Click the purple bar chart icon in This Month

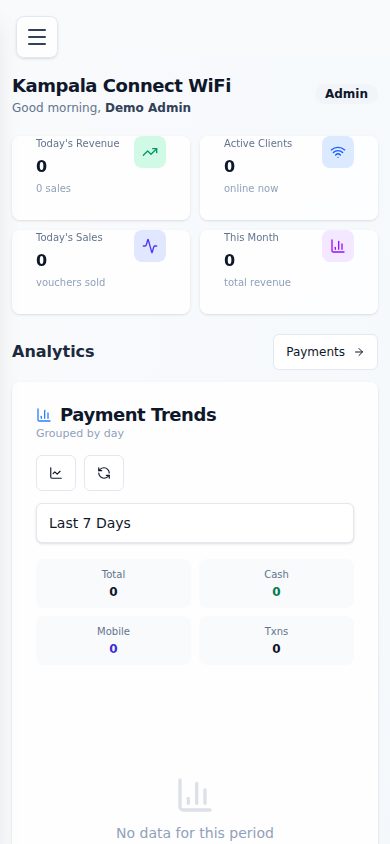click(338, 246)
